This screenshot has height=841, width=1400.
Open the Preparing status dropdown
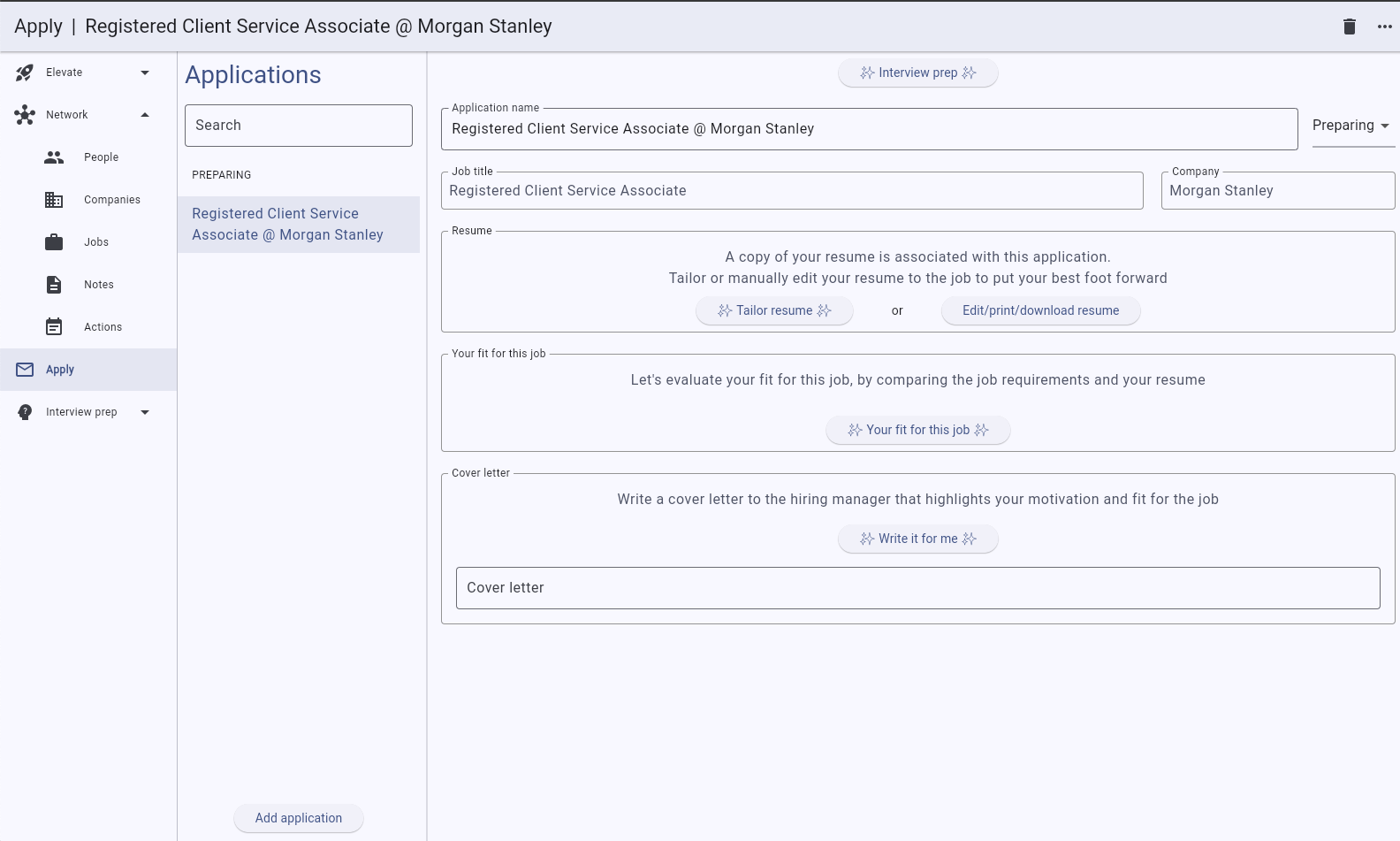[1351, 126]
